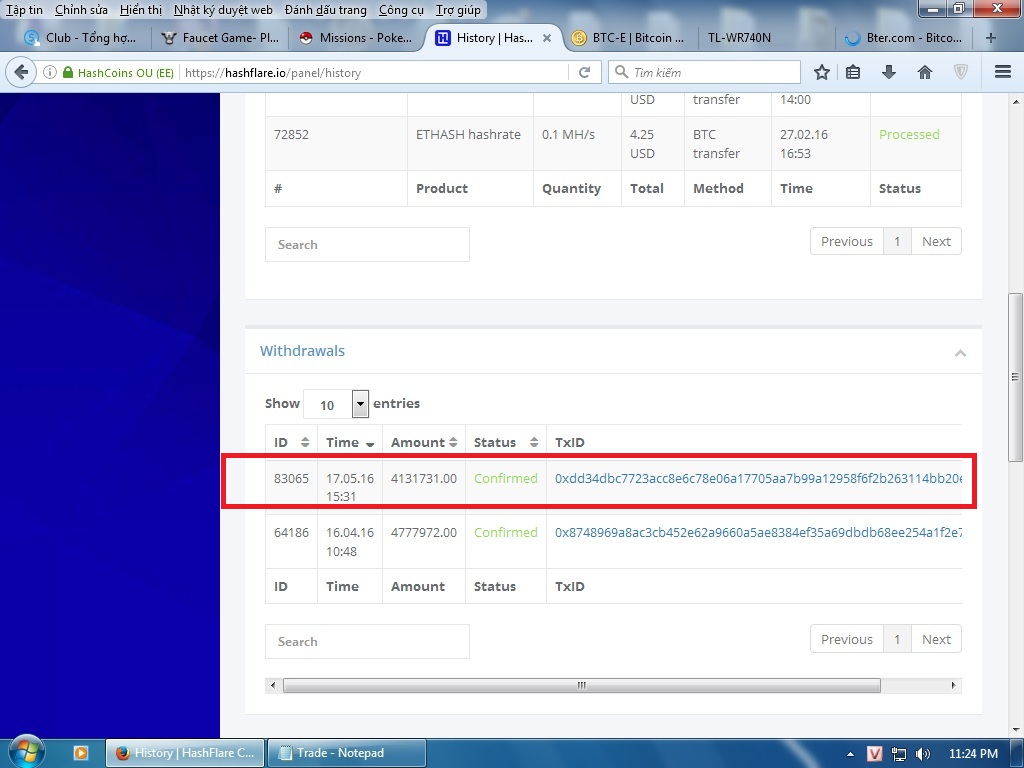Open Đánh dấu trang menu
1024x768 pixels.
326,10
